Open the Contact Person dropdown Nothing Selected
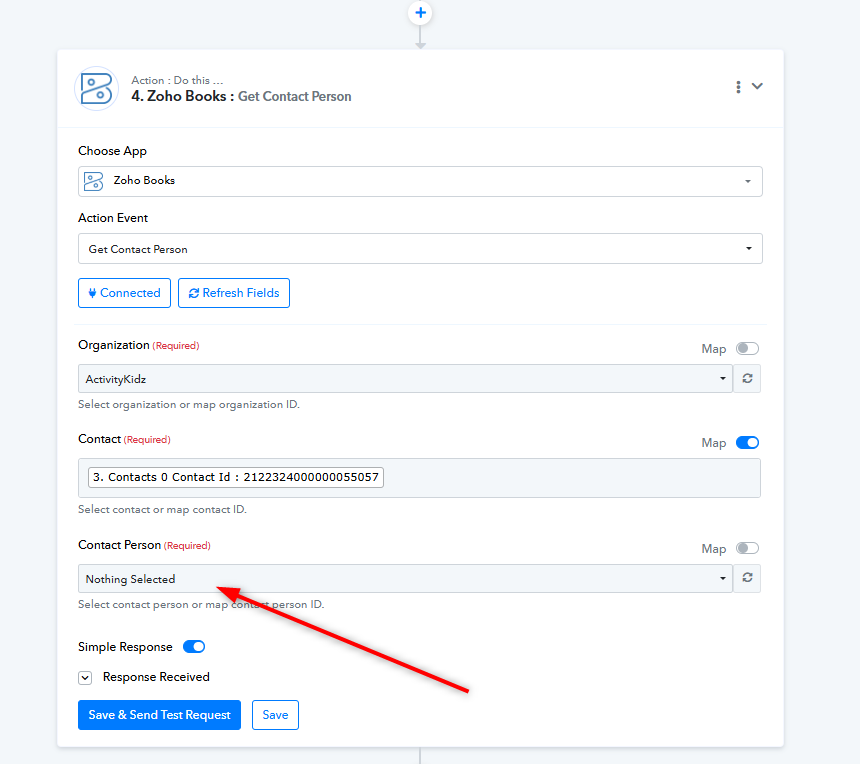The image size is (860, 764). pos(405,579)
